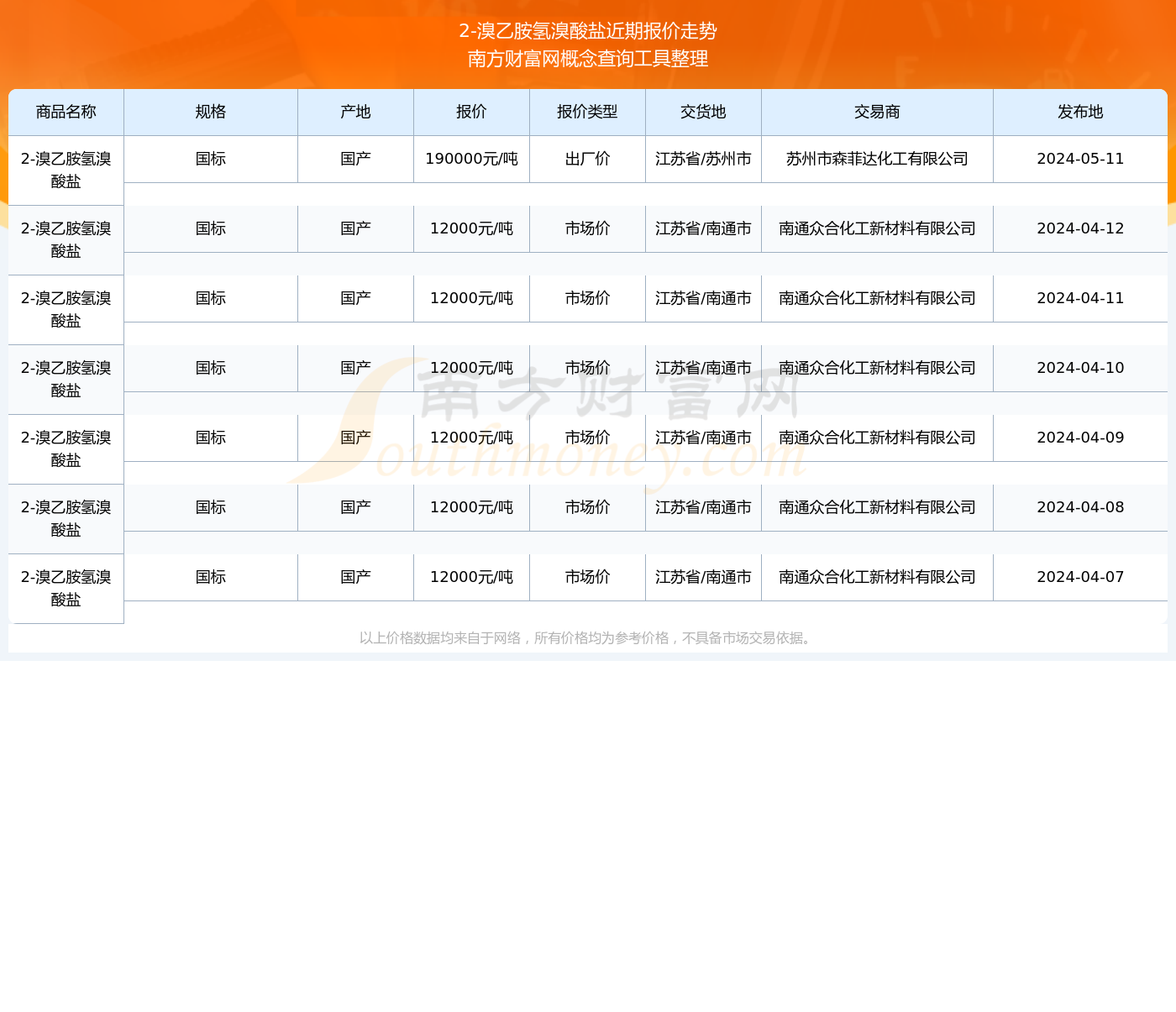Click the 产地 column header
This screenshot has width=1176, height=1012.
[355, 112]
